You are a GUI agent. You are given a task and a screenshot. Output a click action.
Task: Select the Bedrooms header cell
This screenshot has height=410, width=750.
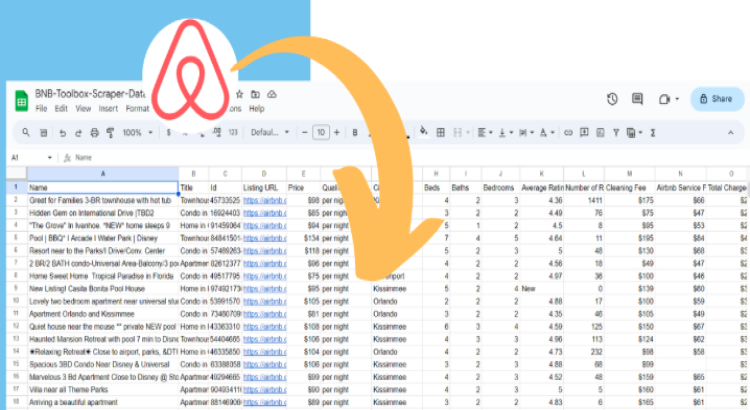point(501,188)
